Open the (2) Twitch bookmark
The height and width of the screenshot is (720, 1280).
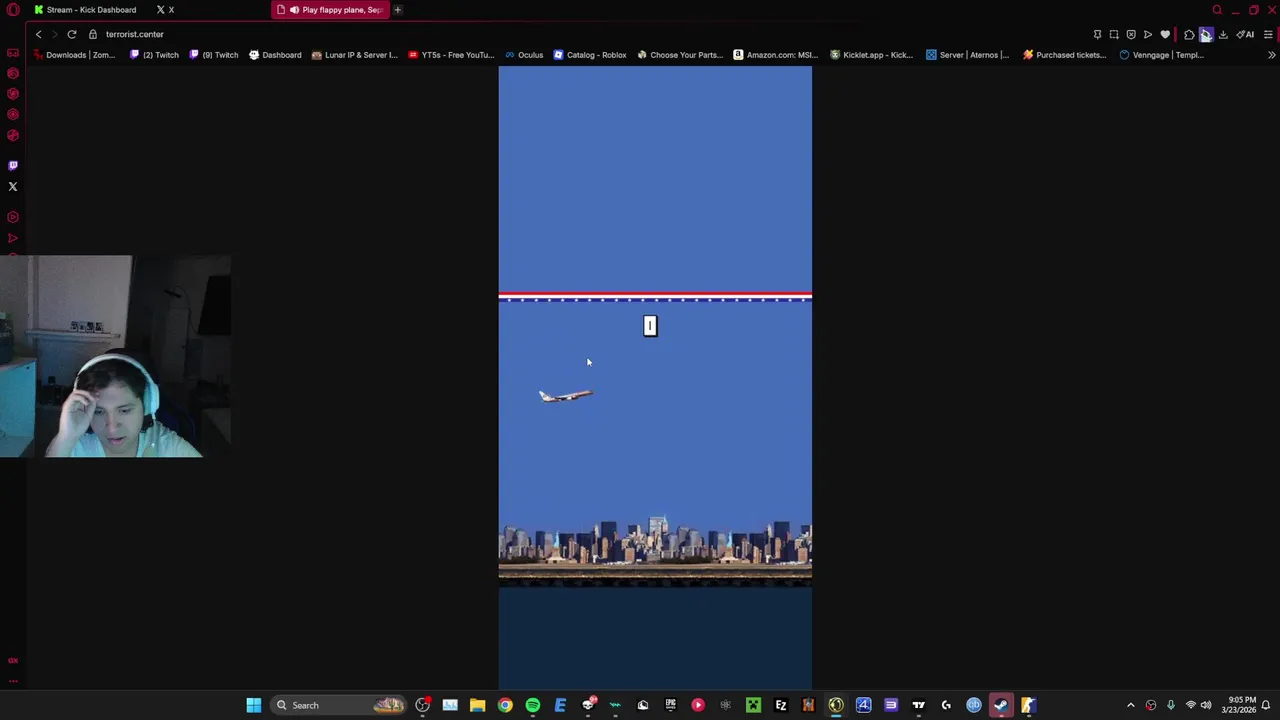155,55
